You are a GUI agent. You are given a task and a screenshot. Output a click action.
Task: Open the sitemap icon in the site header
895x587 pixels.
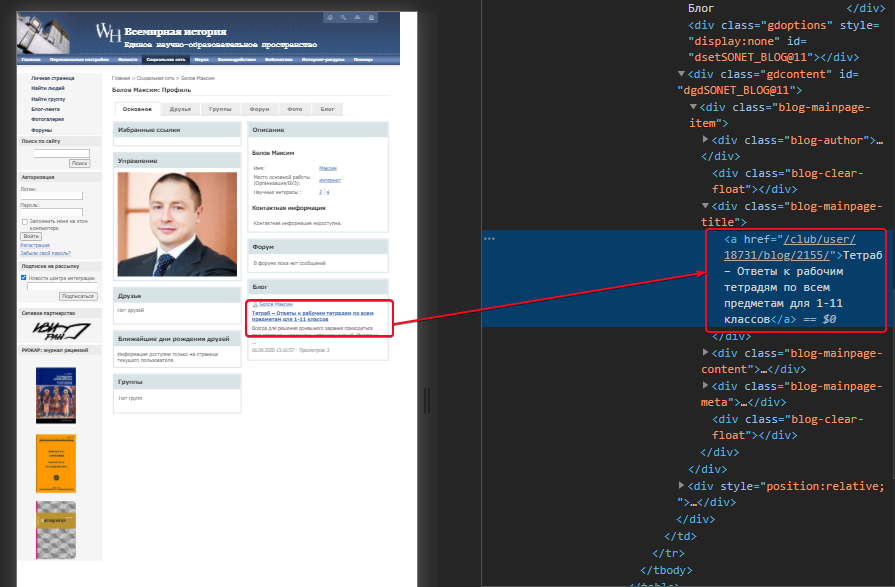point(357,18)
